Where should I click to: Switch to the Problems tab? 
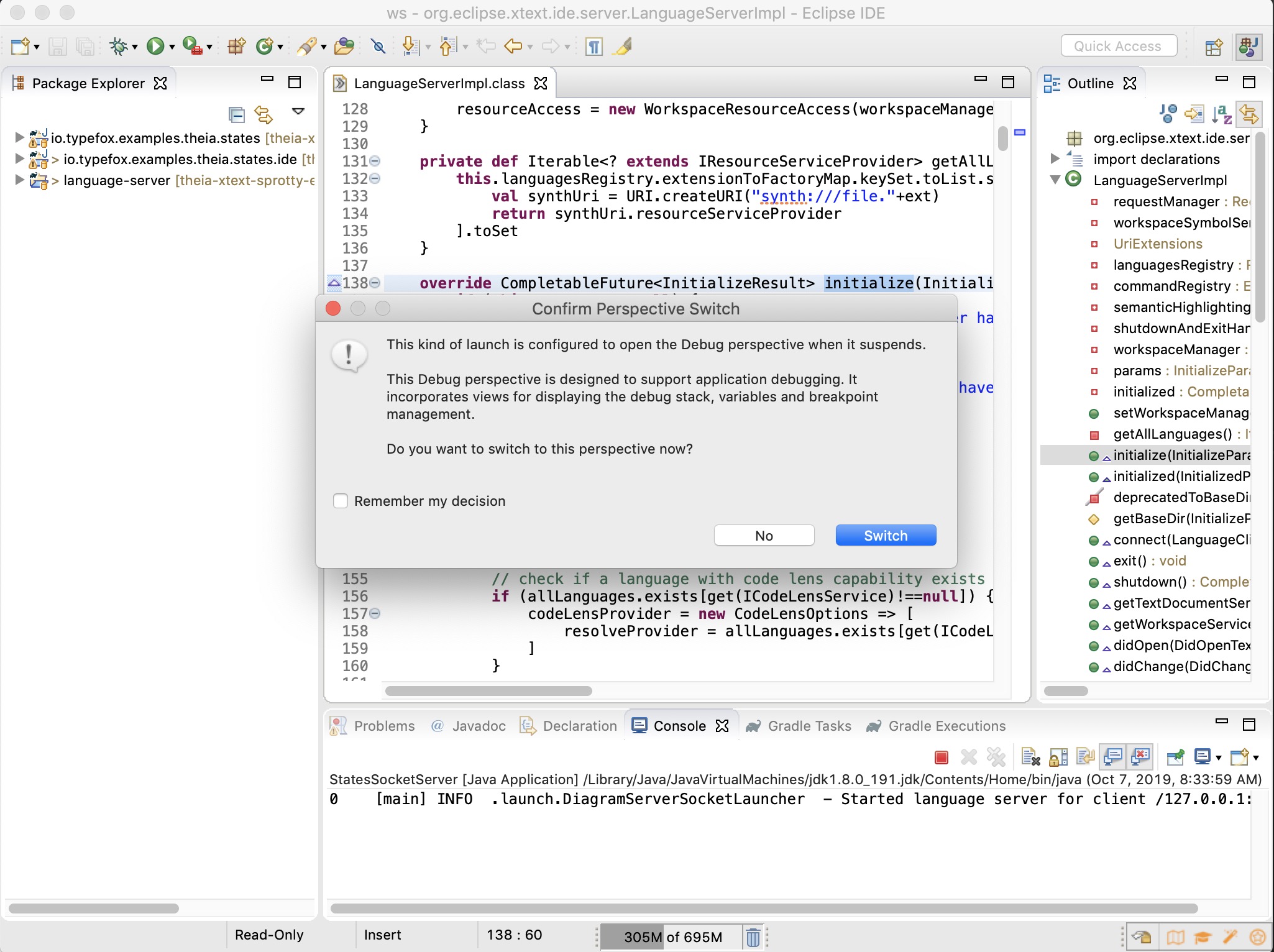click(x=373, y=726)
